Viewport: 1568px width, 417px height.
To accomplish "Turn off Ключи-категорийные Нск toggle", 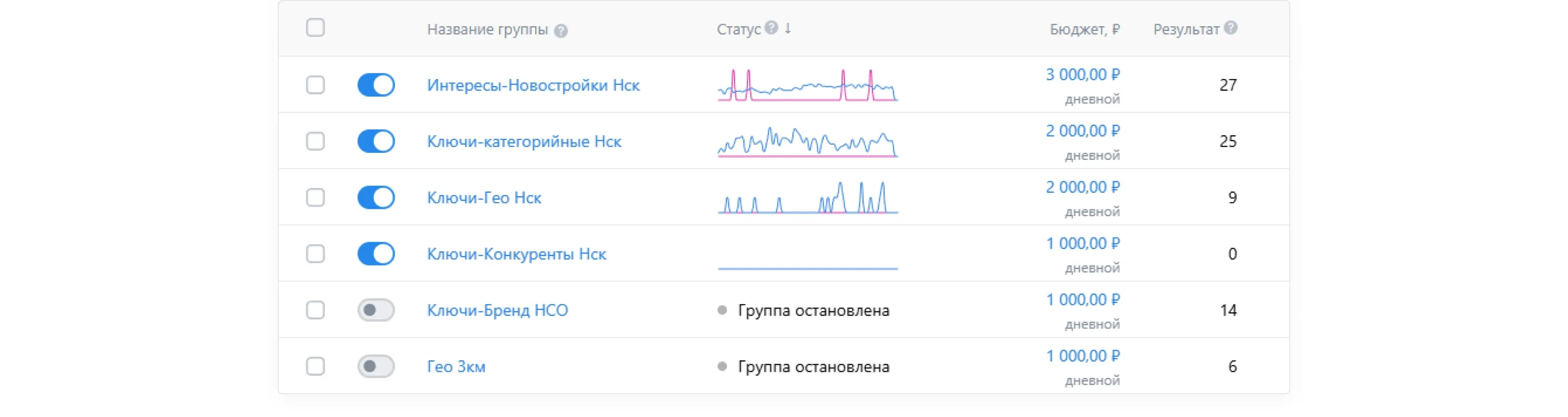I will 375,141.
